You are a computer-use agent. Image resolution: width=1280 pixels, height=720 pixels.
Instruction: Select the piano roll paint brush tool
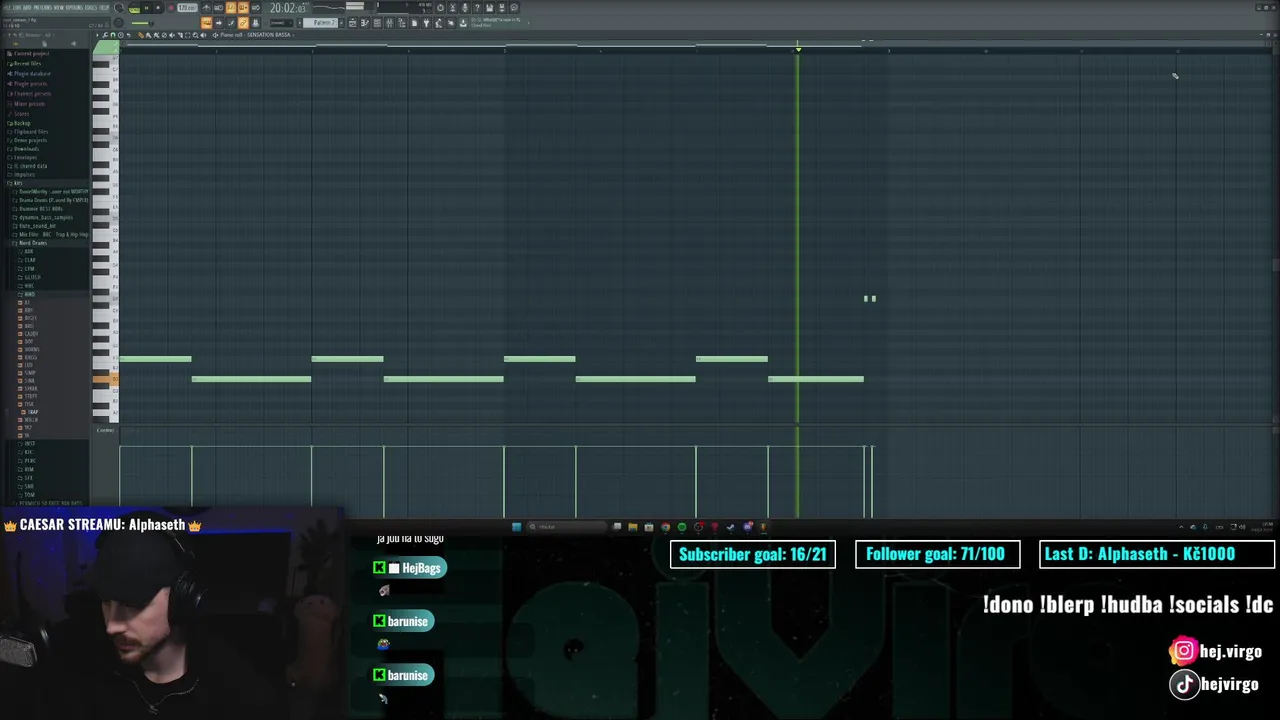point(148,35)
